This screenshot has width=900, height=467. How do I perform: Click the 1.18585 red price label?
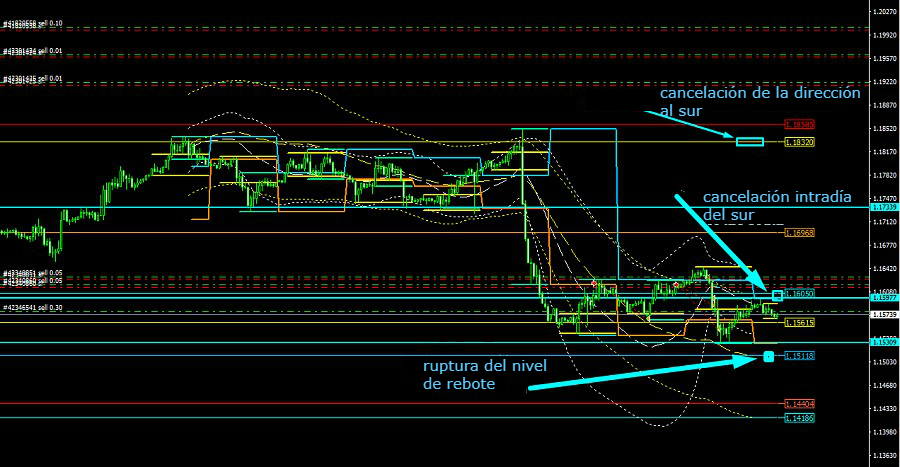point(799,125)
